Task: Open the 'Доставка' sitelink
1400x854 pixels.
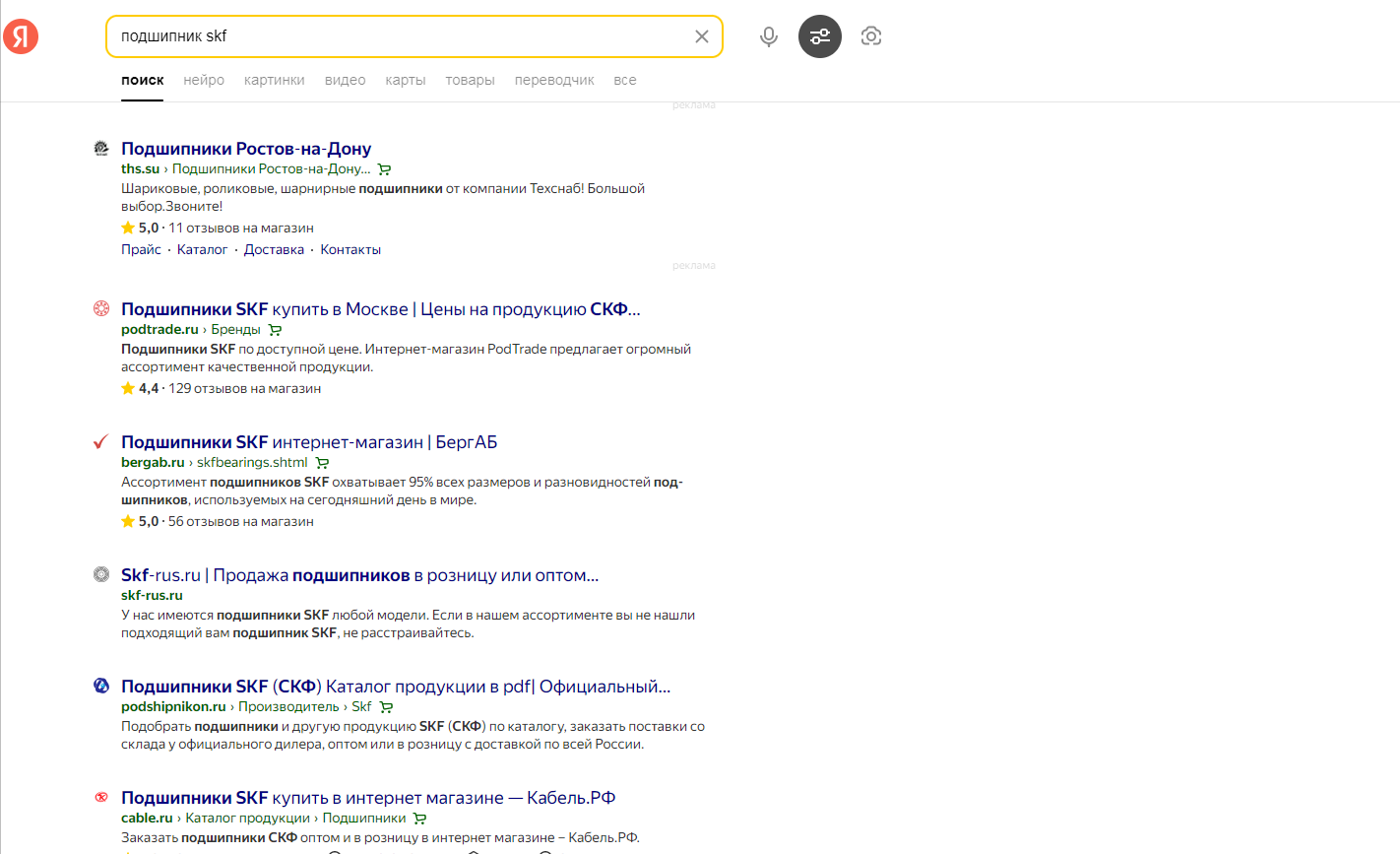Action: coord(274,249)
